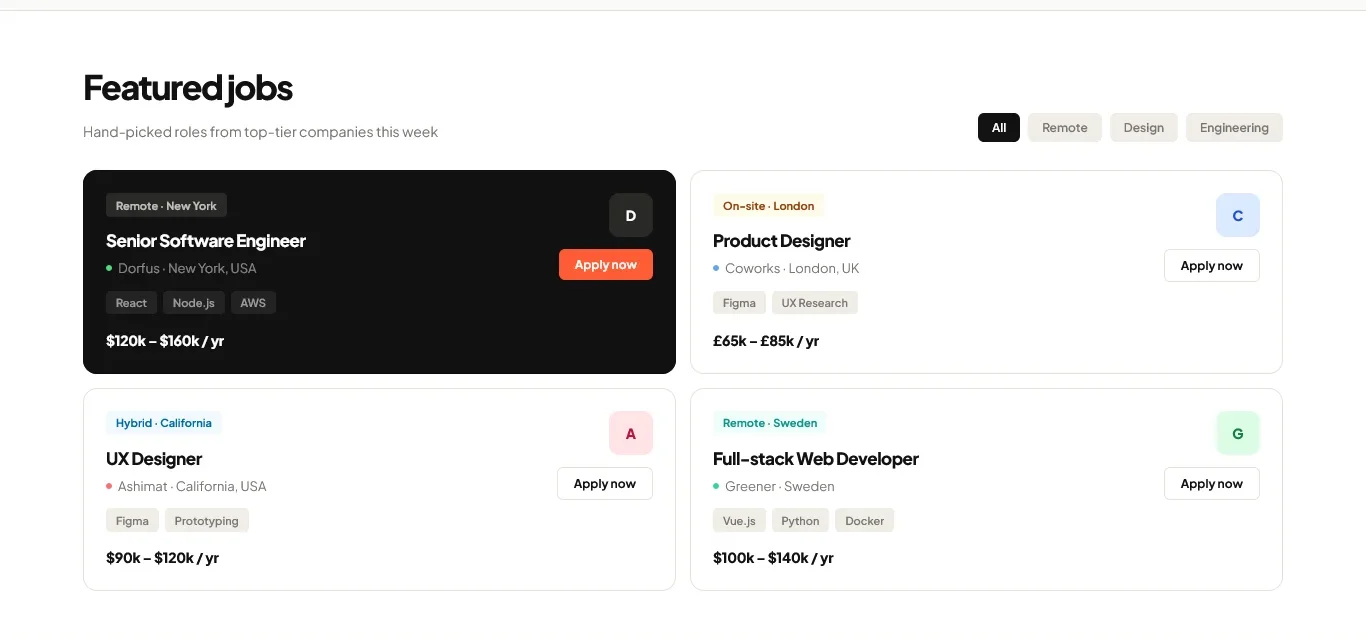This screenshot has height=639, width=1366.
Task: Click the Figma tag on UX Designer card
Action: 132,521
